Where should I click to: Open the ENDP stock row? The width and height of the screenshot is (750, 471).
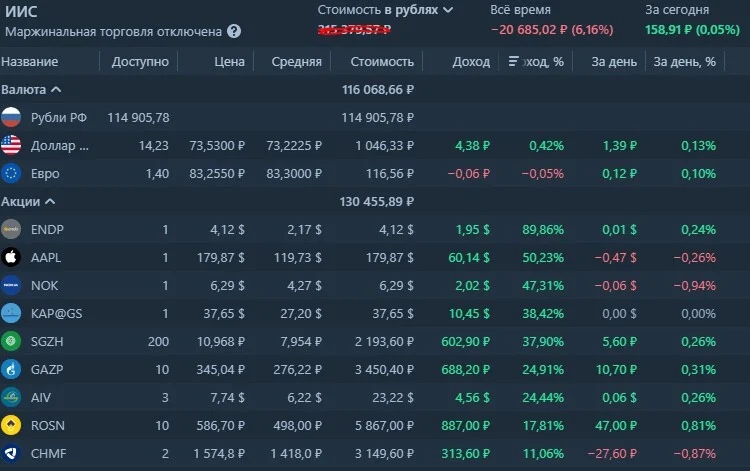click(x=363, y=230)
